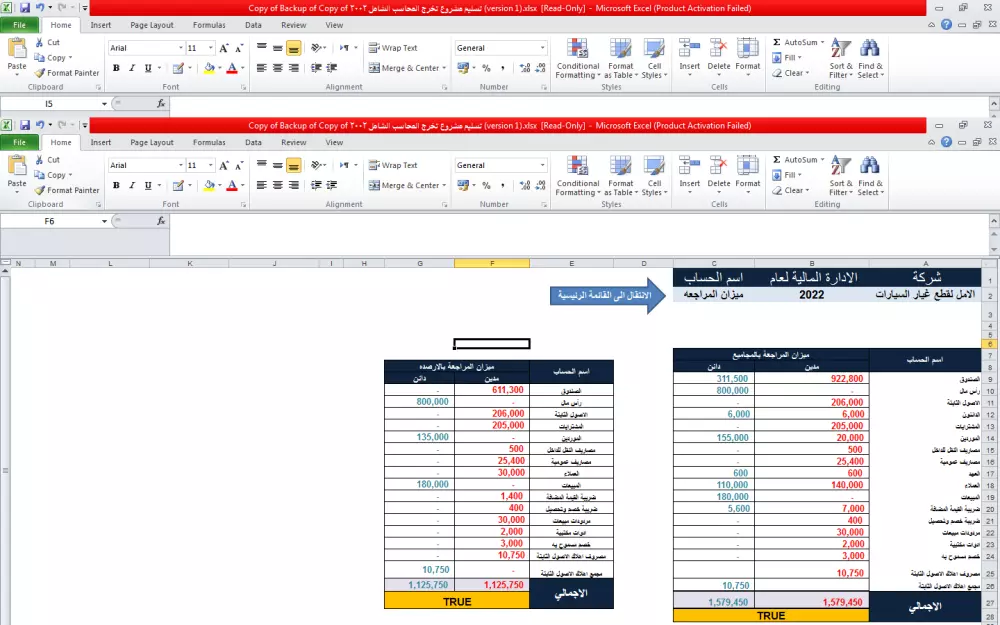
Task: Select column F header in worksheet
Action: [x=492, y=263]
